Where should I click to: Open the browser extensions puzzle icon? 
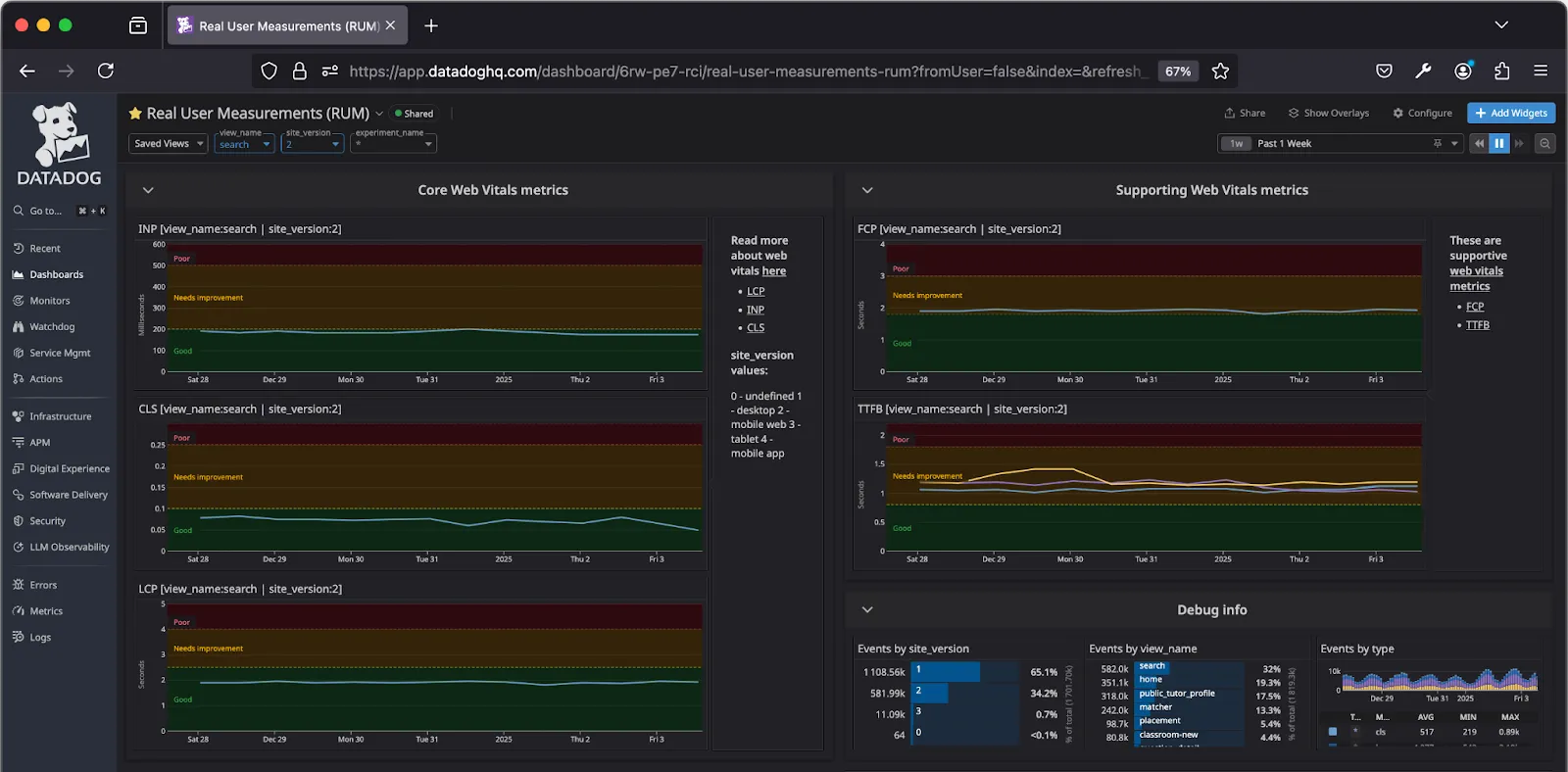tap(1501, 71)
